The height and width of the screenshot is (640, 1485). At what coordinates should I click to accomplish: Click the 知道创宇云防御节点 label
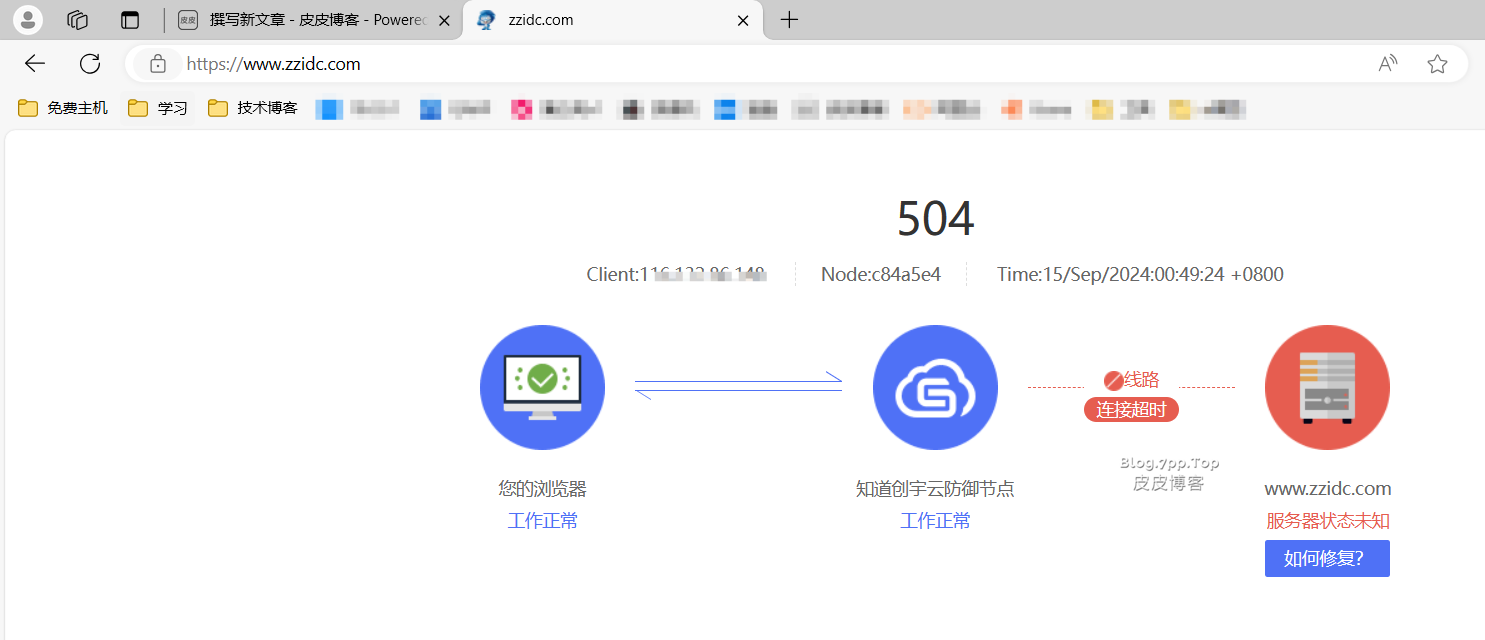(935, 489)
